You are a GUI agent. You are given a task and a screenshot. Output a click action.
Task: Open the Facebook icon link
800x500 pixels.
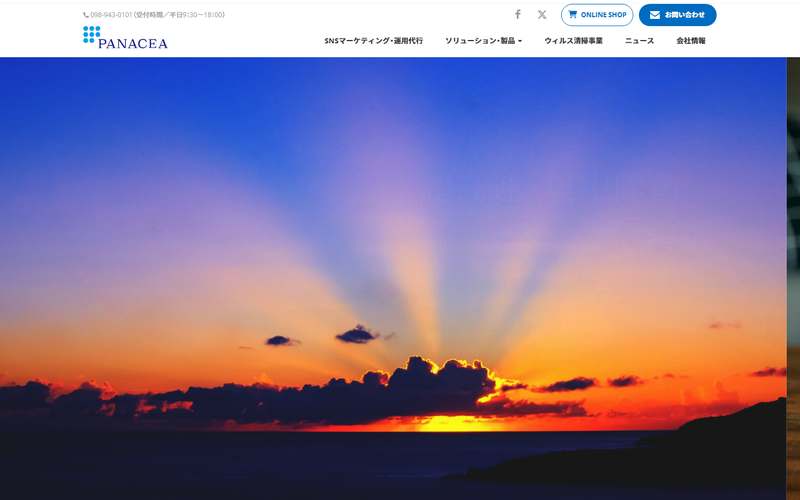click(517, 15)
